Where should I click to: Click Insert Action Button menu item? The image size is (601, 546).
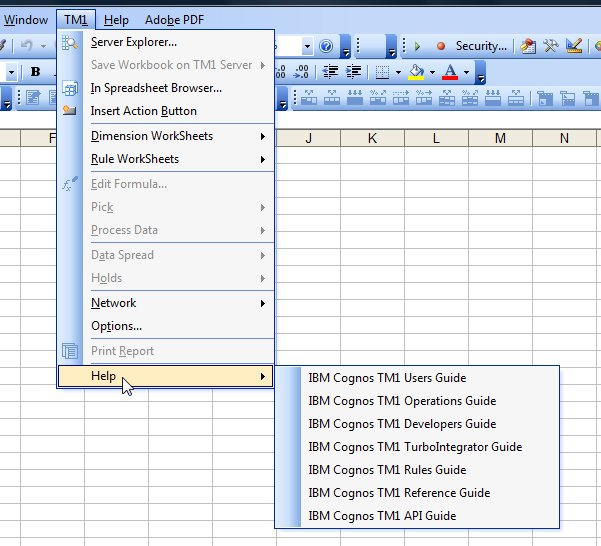tap(166, 111)
